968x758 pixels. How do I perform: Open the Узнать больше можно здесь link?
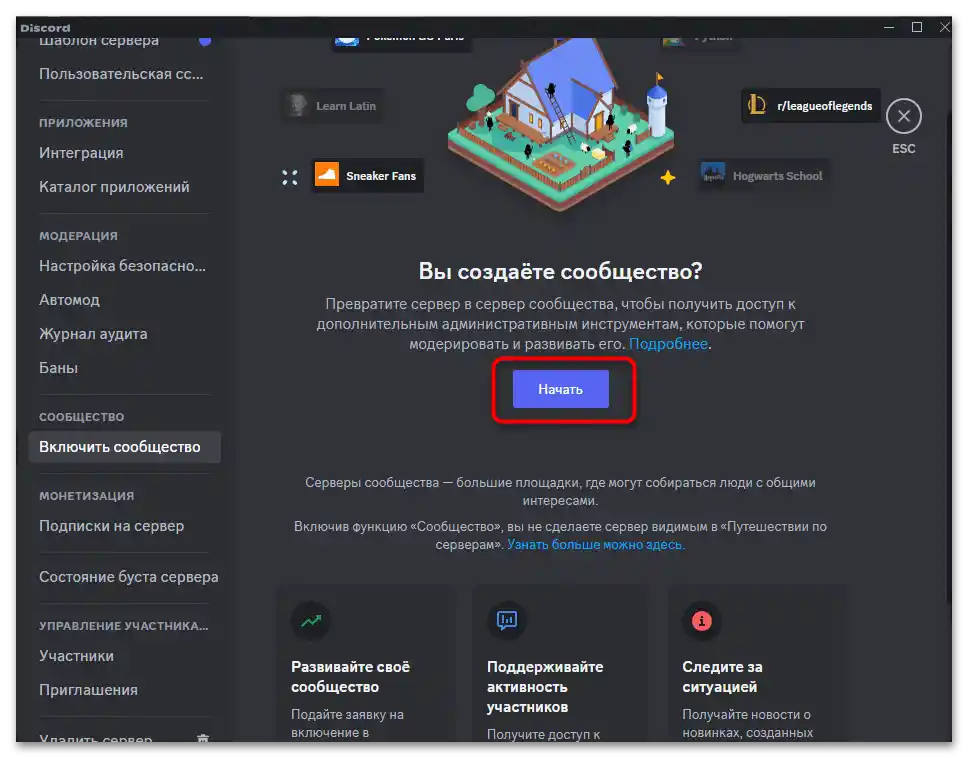(x=596, y=544)
